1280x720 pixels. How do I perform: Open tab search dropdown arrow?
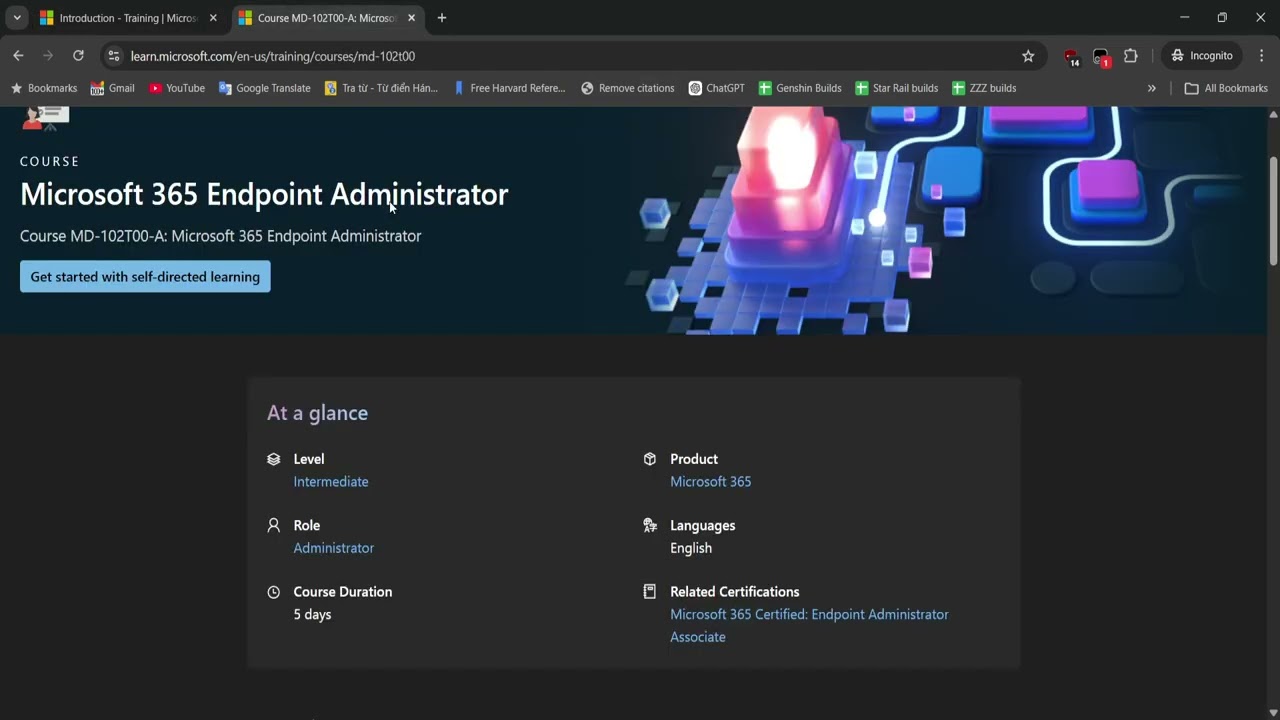17,18
